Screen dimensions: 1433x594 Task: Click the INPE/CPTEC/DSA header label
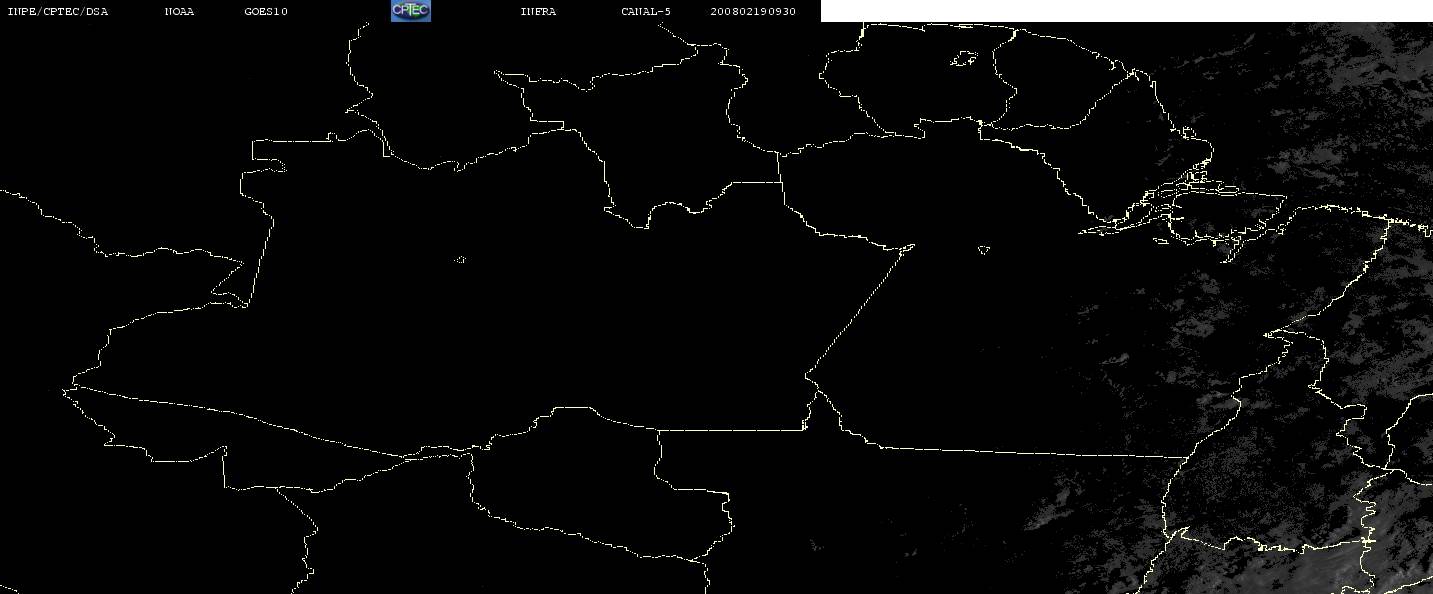coord(58,12)
